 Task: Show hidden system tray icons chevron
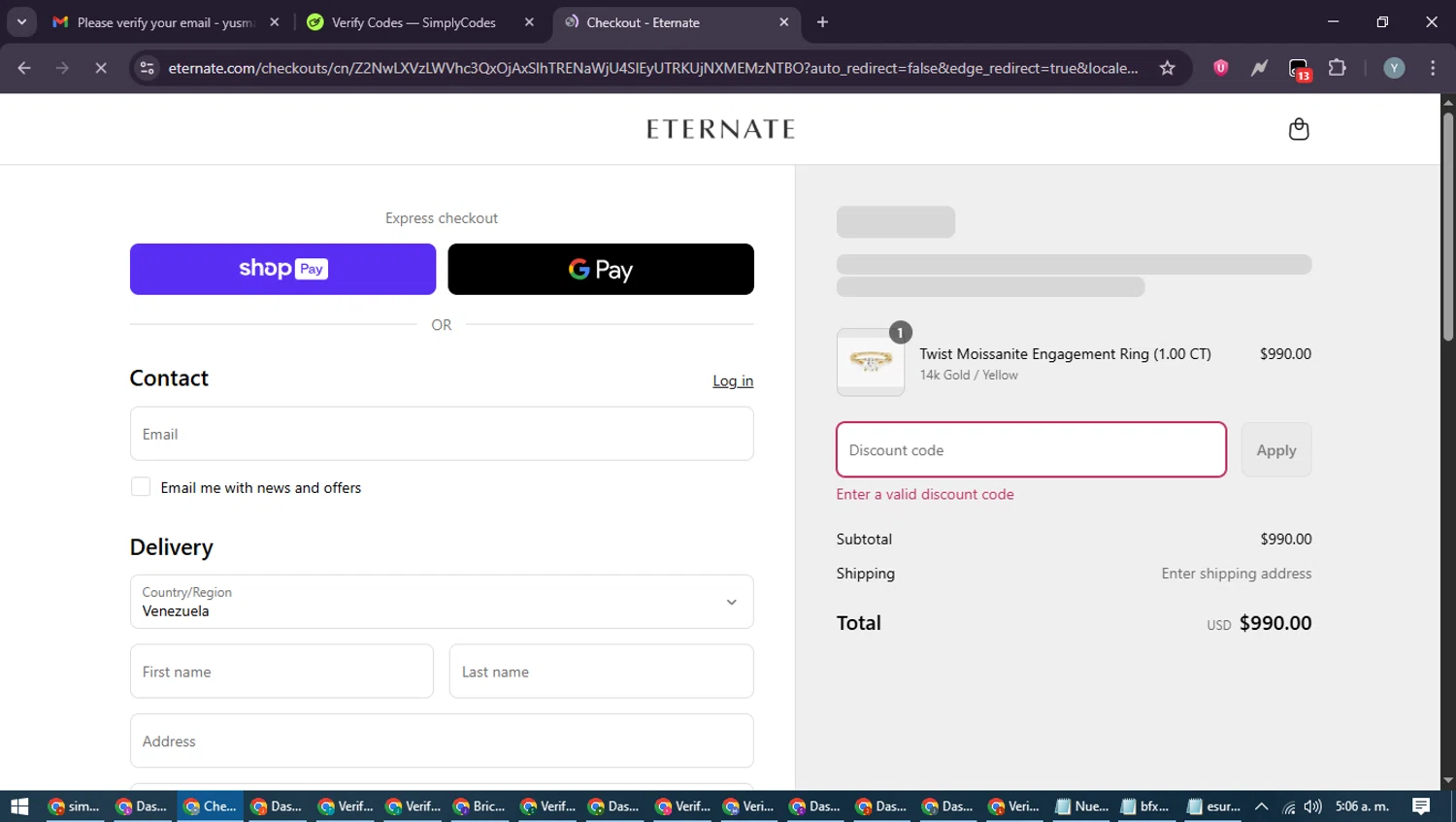1261,806
